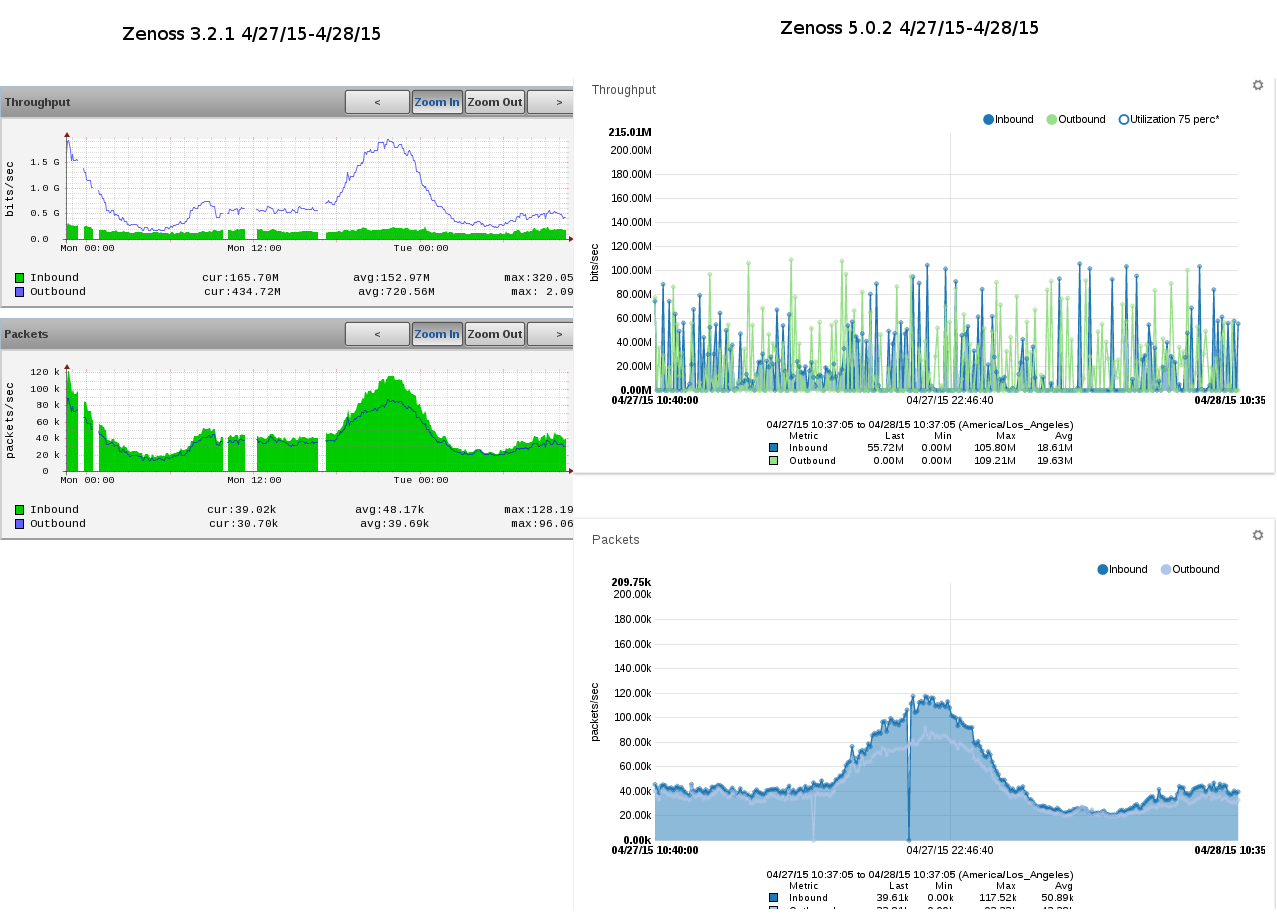The image size is (1277, 914).
Task: Toggle Utilization 75 perc series
Action: pos(1169,119)
